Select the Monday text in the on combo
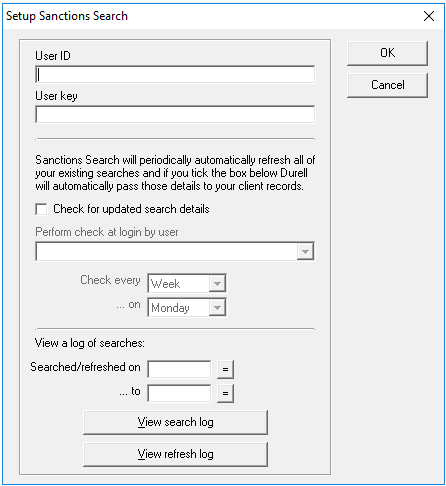 pyautogui.click(x=170, y=308)
